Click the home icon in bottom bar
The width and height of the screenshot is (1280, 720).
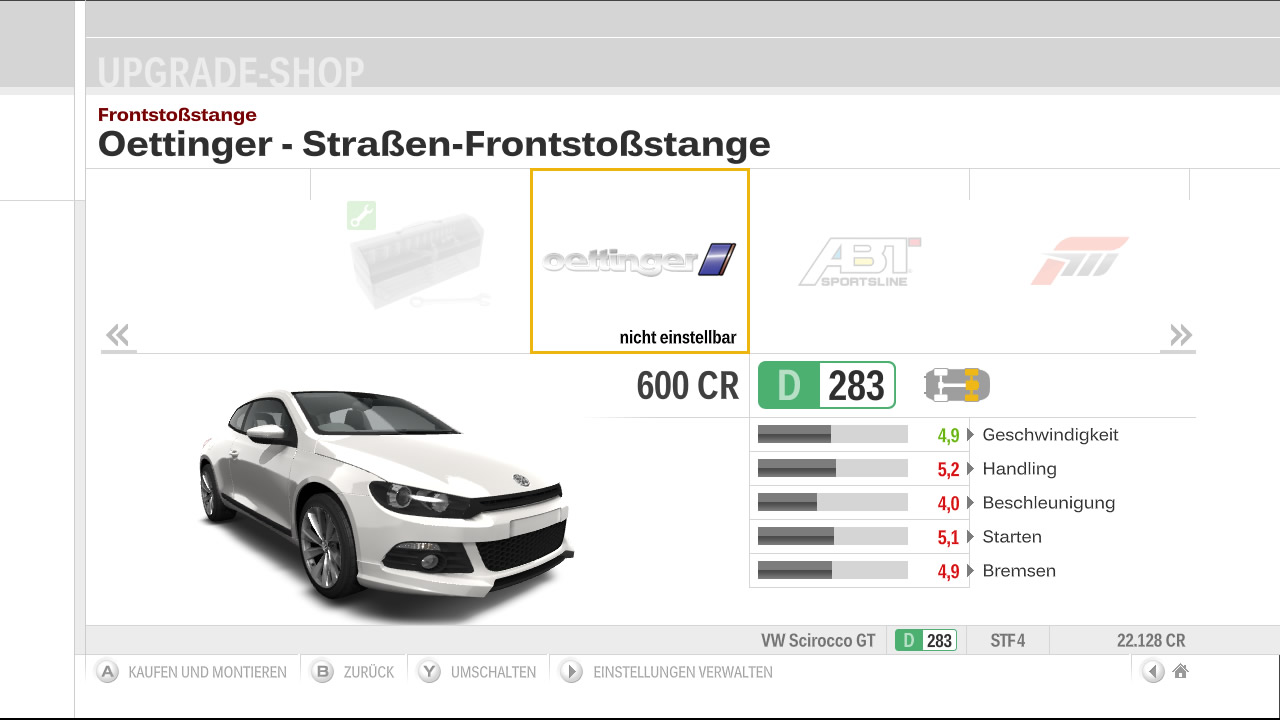click(1180, 671)
